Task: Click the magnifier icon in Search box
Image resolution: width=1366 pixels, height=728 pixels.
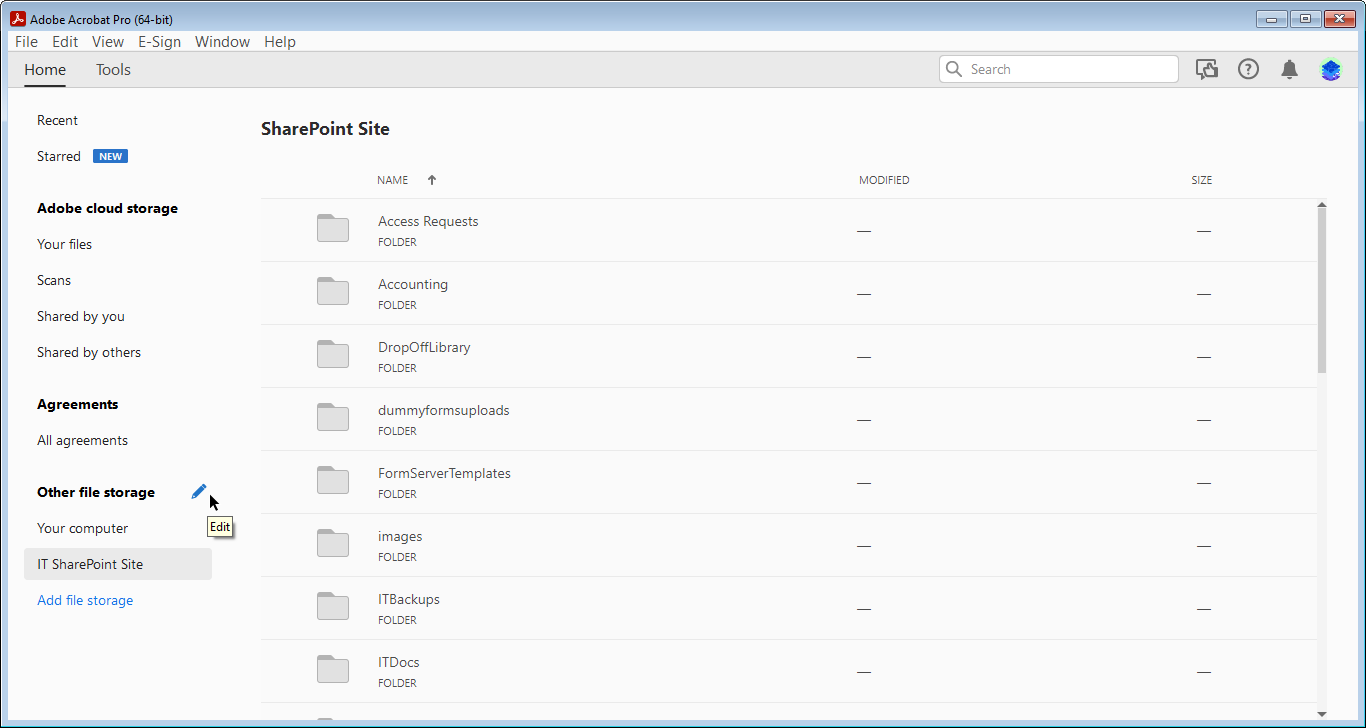Action: coord(954,69)
